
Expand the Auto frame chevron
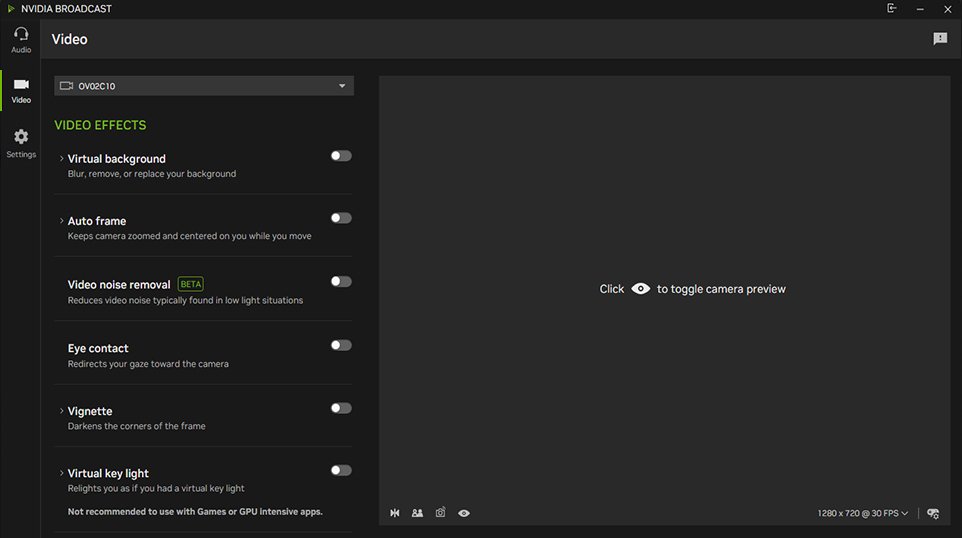point(61,221)
